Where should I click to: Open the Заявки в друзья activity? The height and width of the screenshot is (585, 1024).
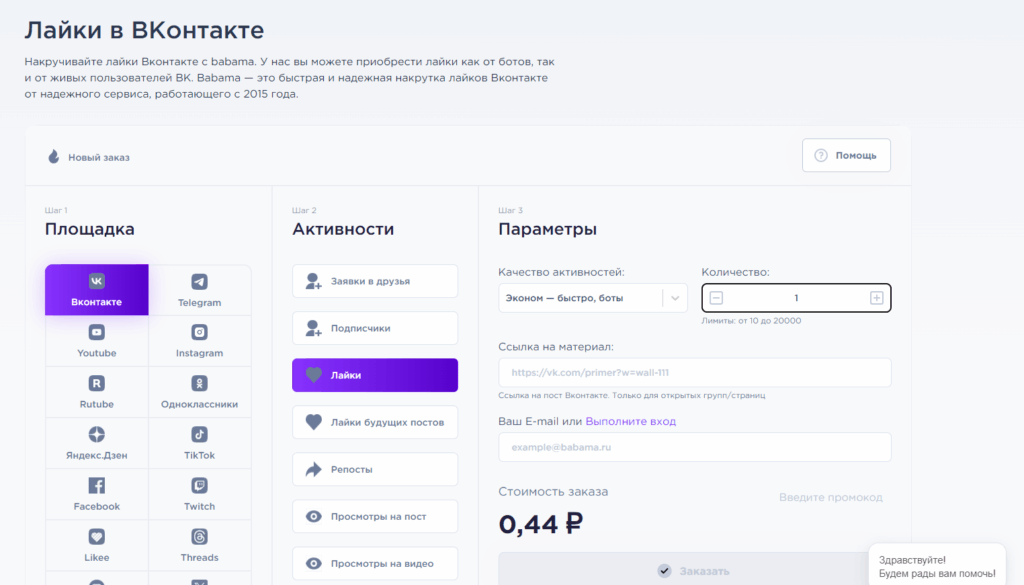(375, 281)
